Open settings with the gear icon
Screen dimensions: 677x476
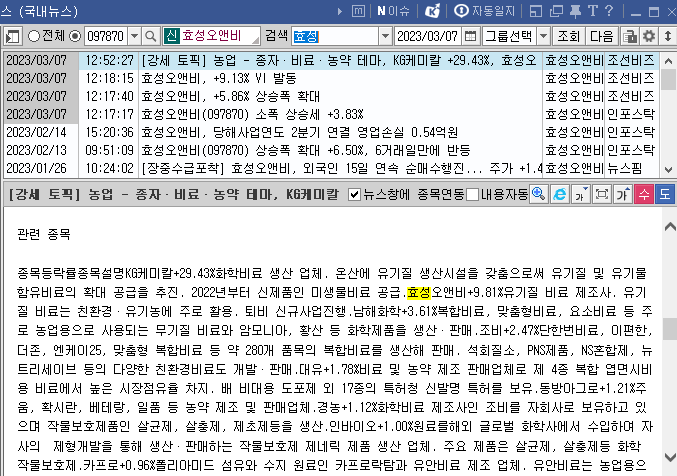[649, 36]
